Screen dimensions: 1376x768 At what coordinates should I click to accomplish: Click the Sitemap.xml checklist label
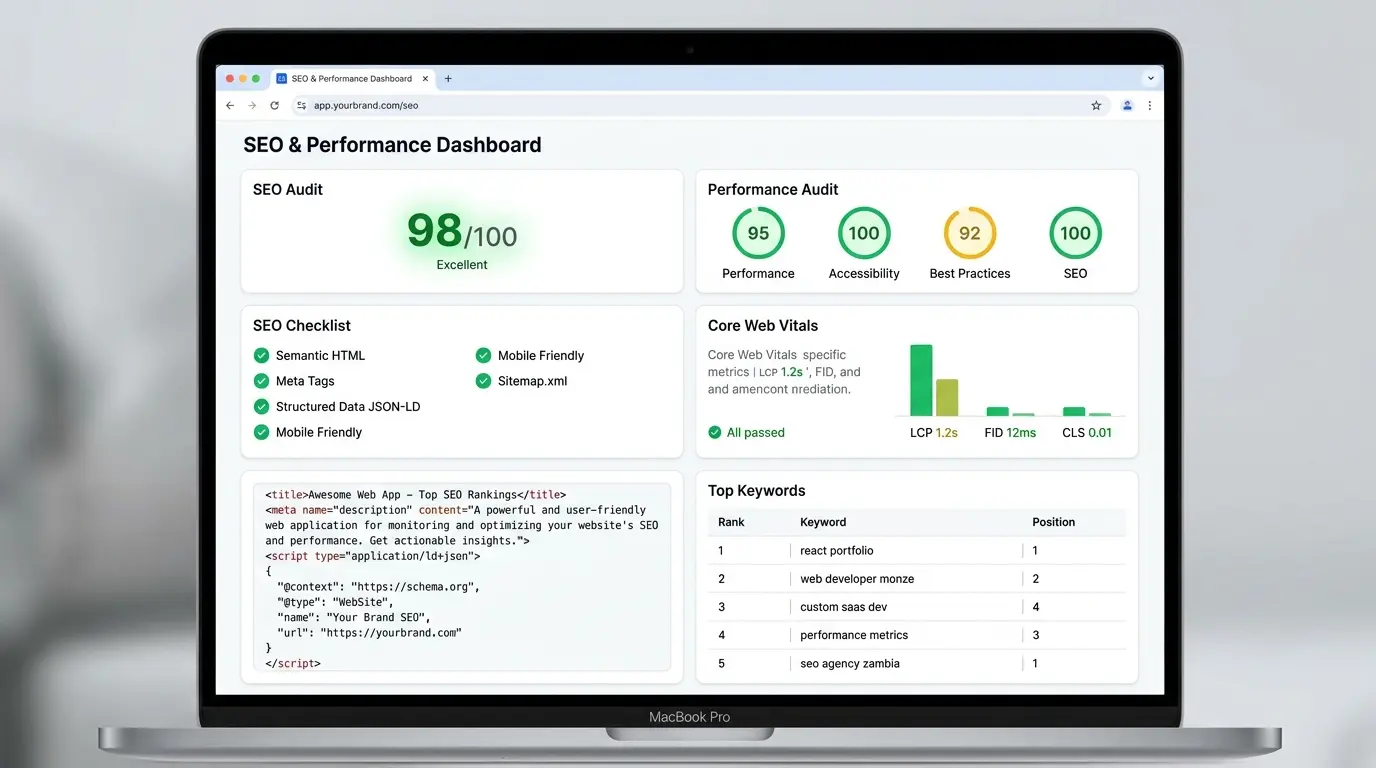(x=532, y=381)
